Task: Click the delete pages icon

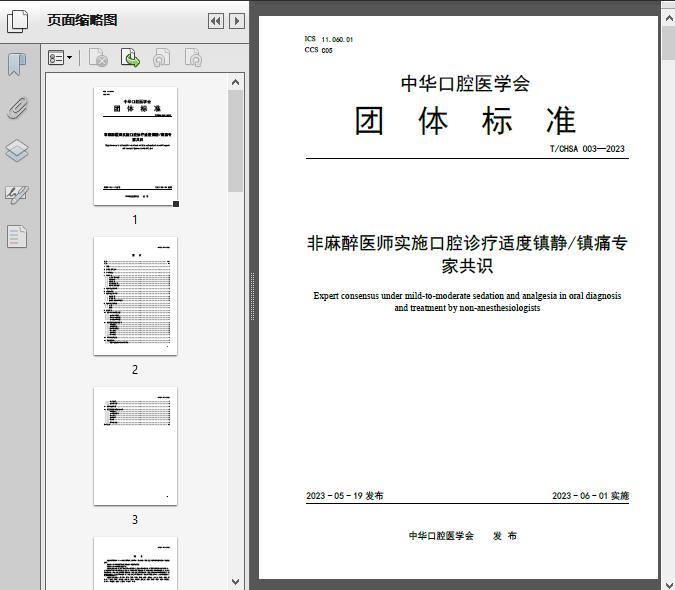Action: point(98,58)
